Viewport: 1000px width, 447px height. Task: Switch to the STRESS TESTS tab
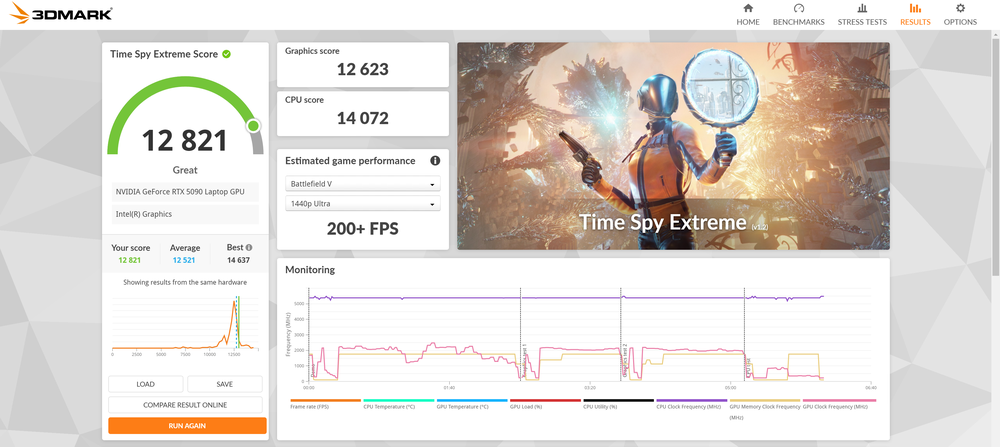point(862,15)
